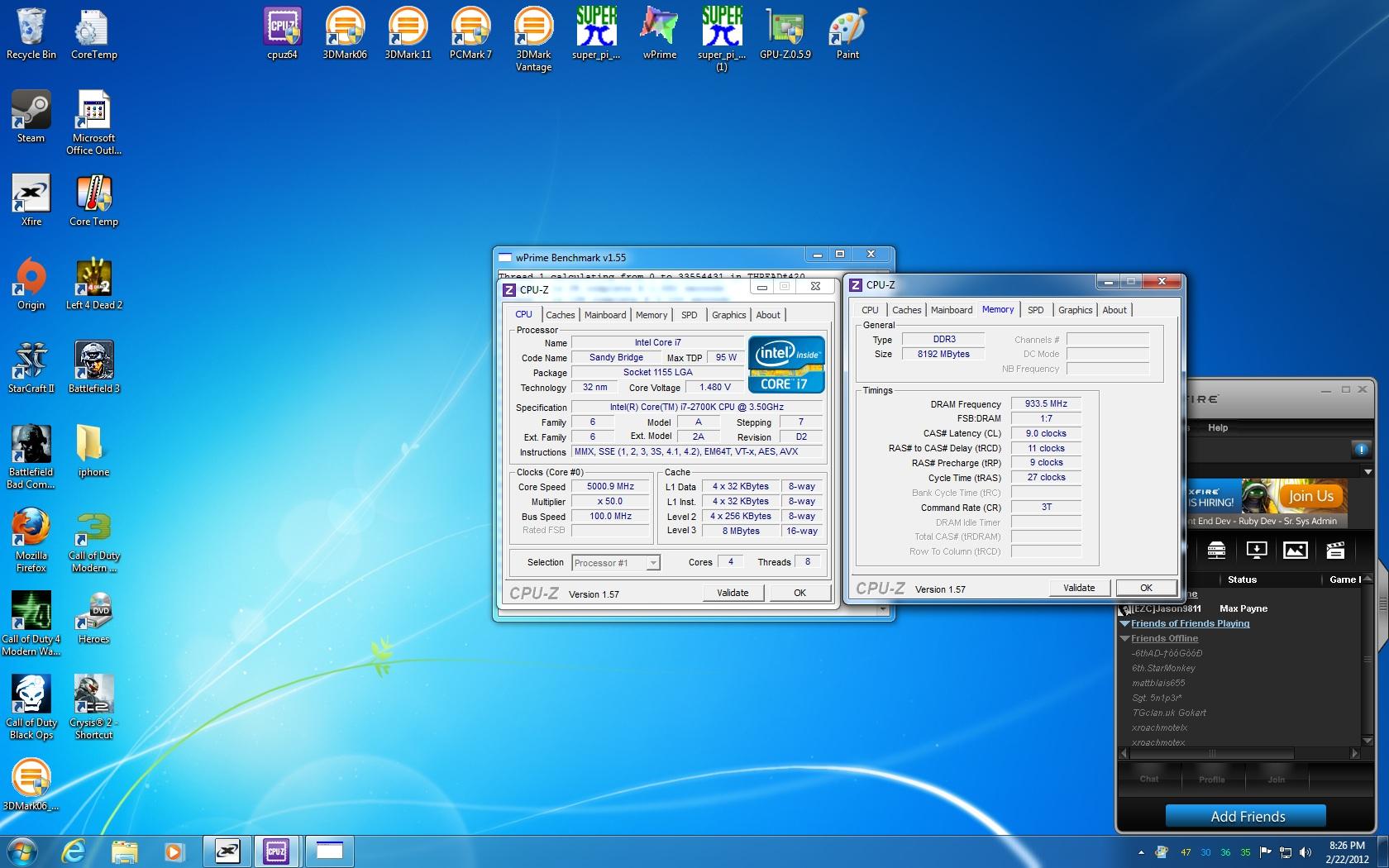The height and width of the screenshot is (868, 1389).
Task: Sort friends by Status column header
Action: [x=1242, y=579]
